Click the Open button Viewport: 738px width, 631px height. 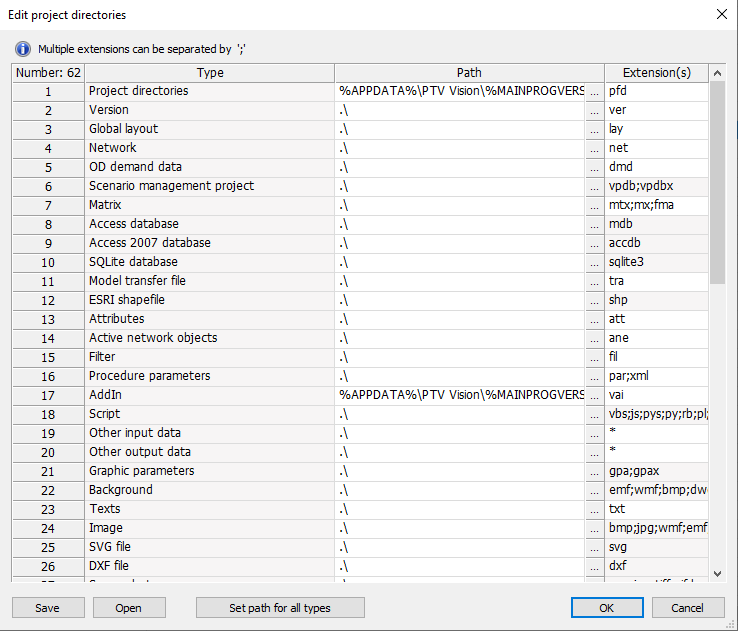129,607
